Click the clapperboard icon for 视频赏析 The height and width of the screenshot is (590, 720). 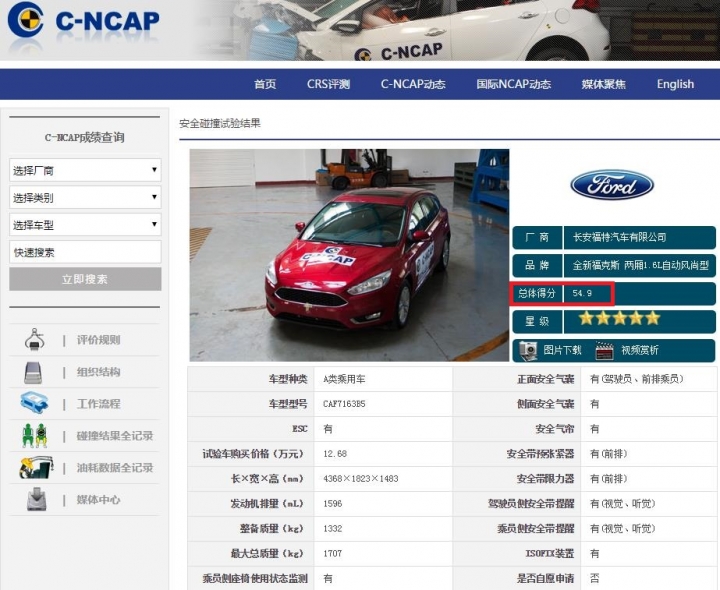(x=604, y=350)
